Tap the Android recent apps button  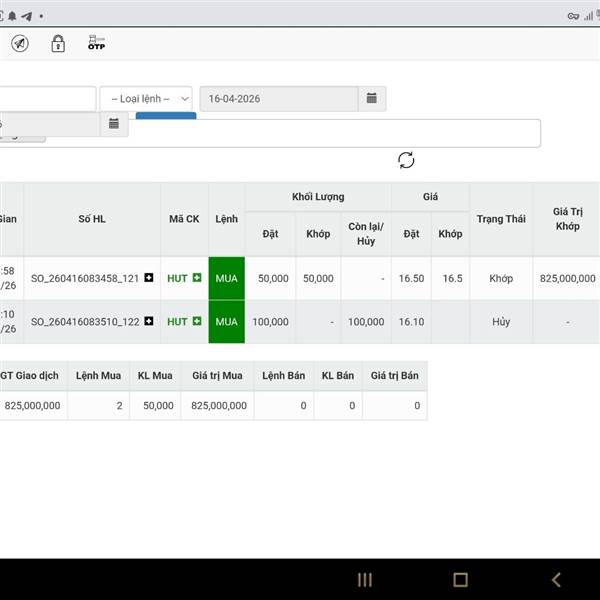(365, 580)
